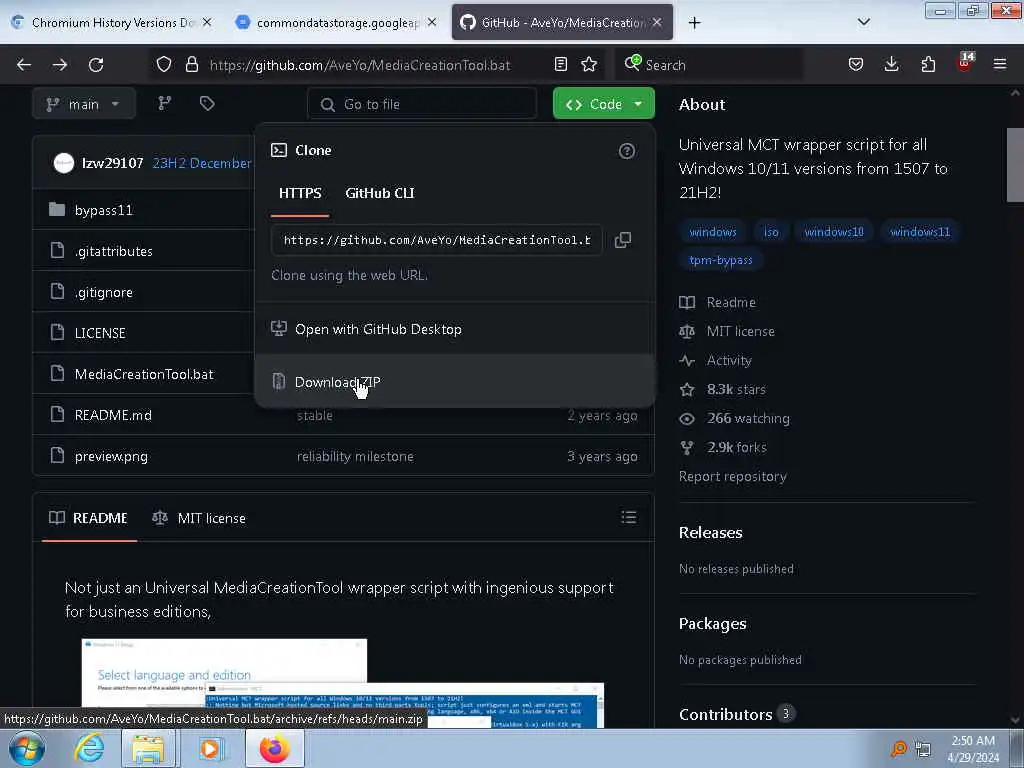The image size is (1024, 768).
Task: Click Report repository link
Action: point(733,477)
